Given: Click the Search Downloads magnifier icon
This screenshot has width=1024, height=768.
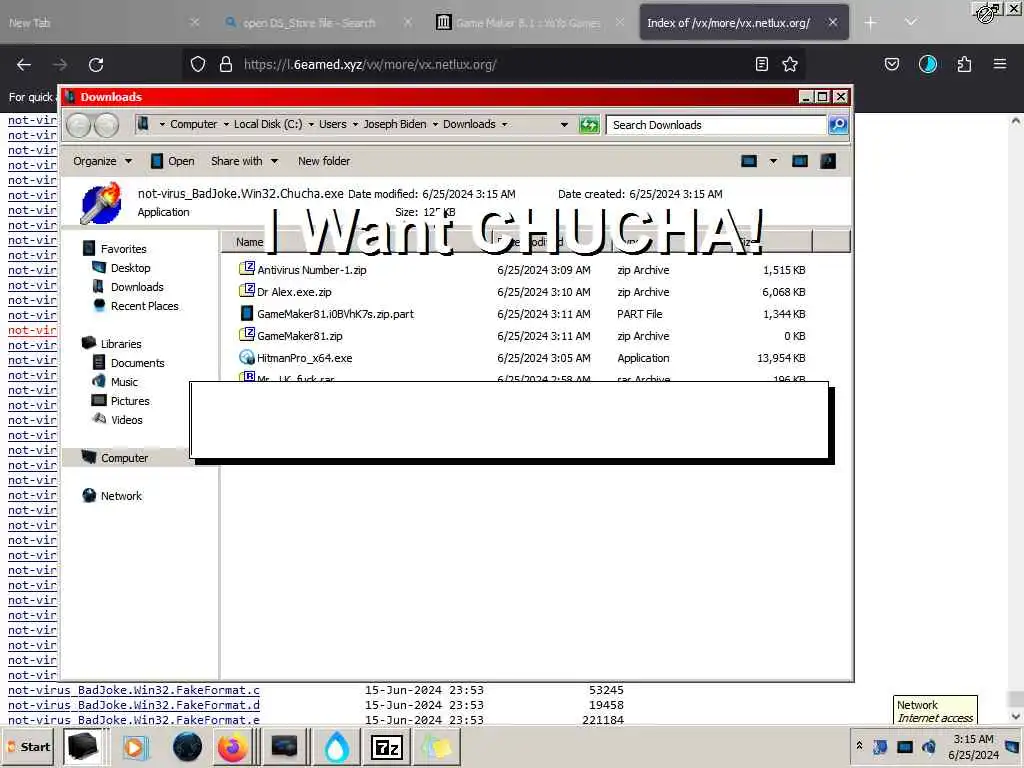Looking at the screenshot, I should click(x=838, y=125).
